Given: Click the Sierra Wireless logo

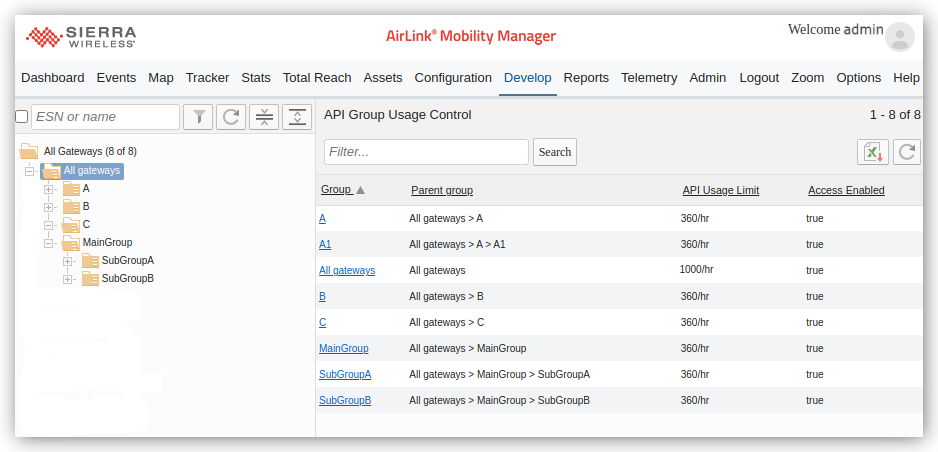Looking at the screenshot, I should point(81,36).
